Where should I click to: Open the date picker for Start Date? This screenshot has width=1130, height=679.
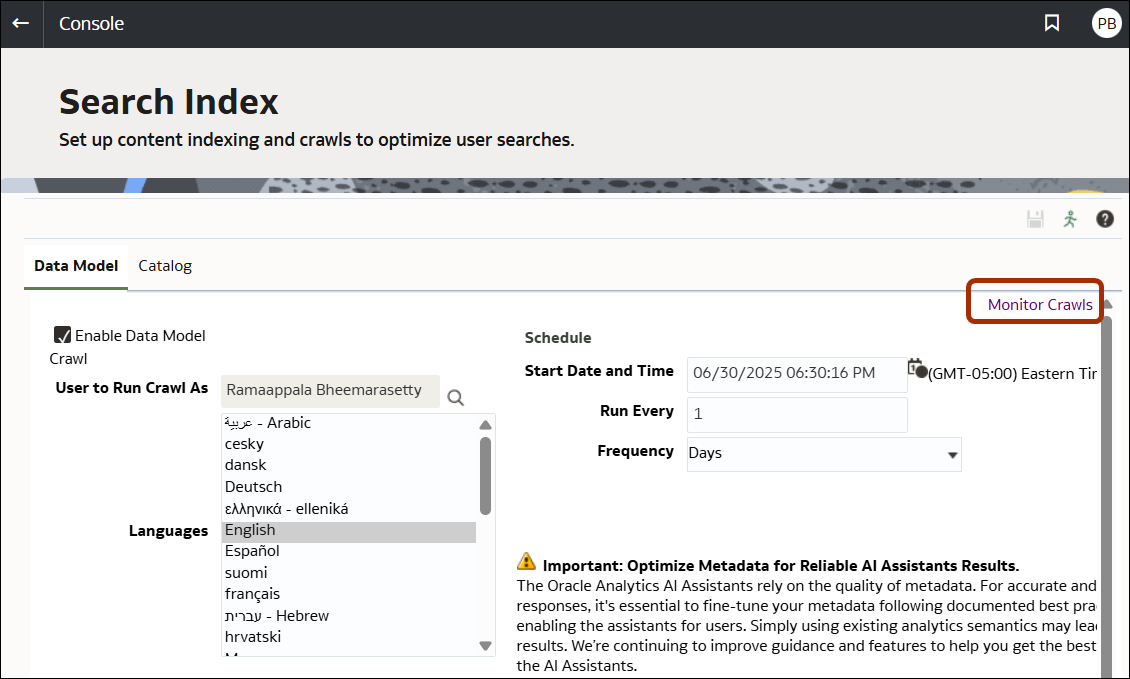tap(916, 368)
